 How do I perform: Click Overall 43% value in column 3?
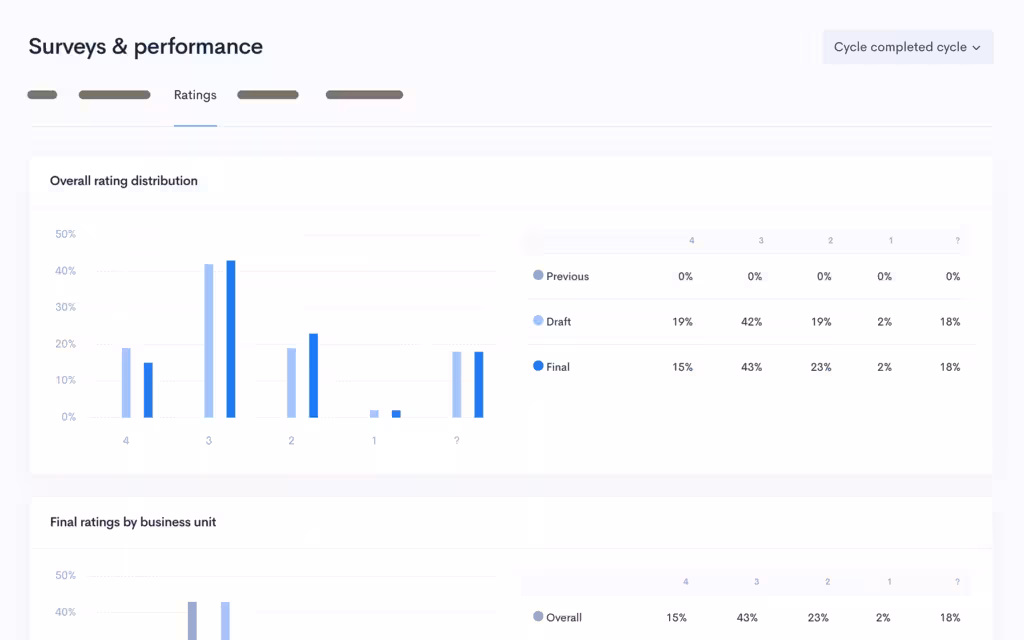(747, 617)
